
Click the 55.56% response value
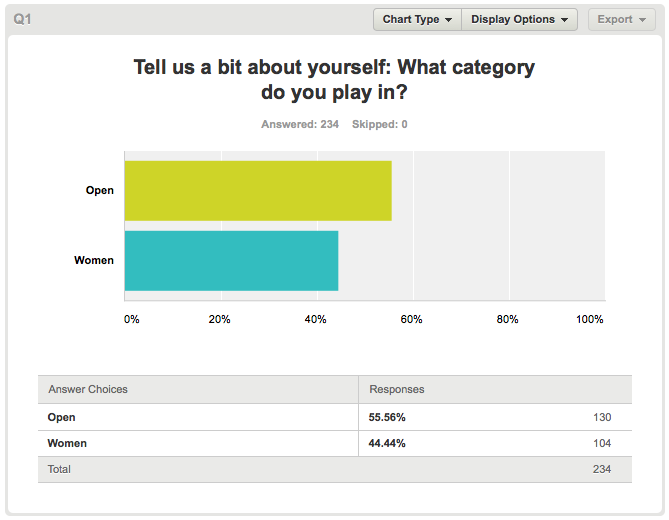[x=387, y=417]
